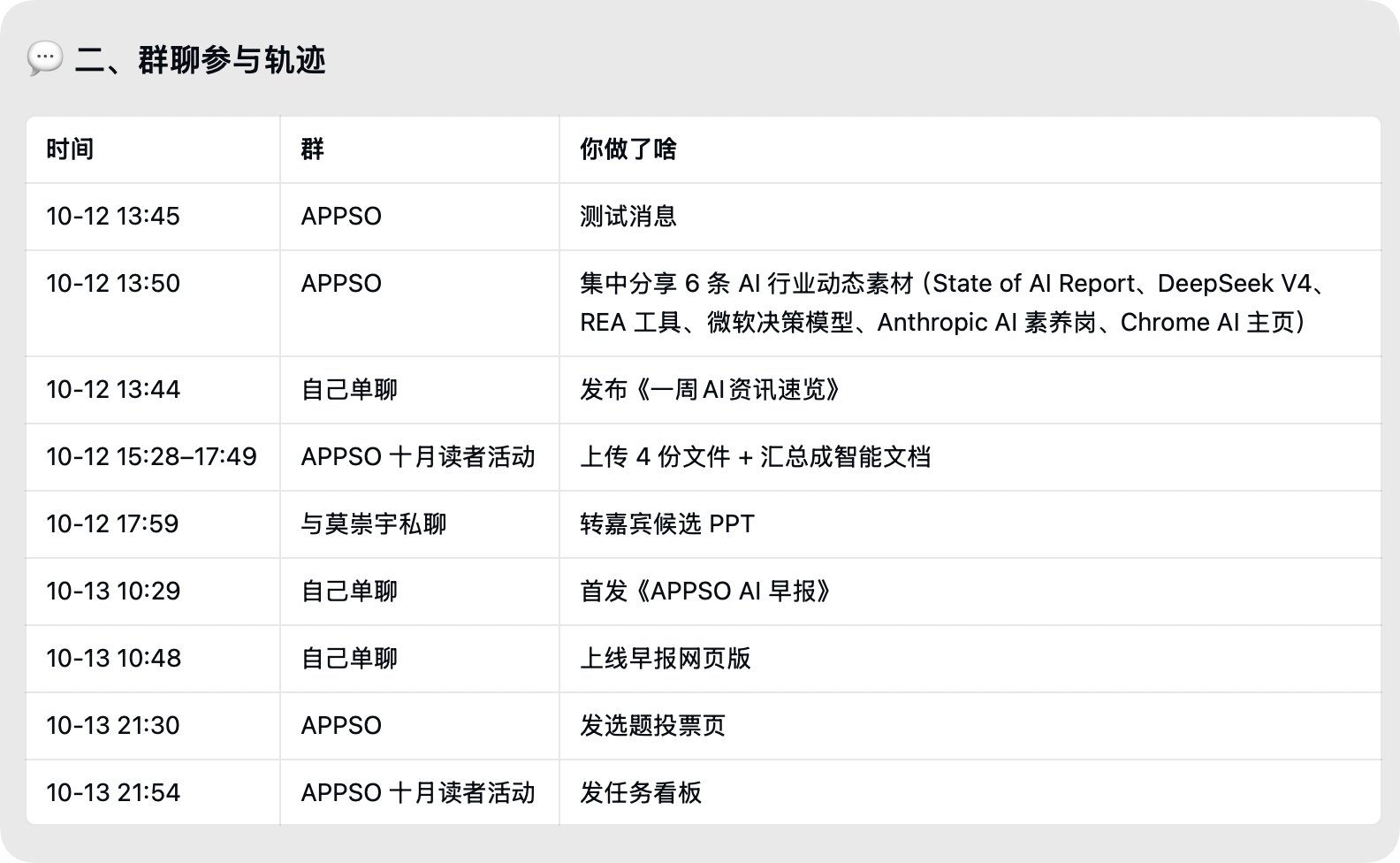Click the speech bubble icon beside the heading

44,59
